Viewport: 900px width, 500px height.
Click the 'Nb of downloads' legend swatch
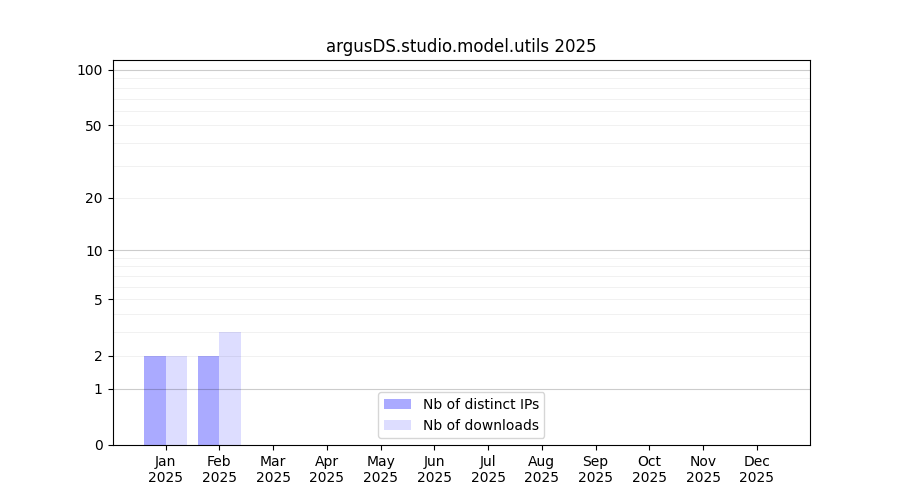[397, 425]
